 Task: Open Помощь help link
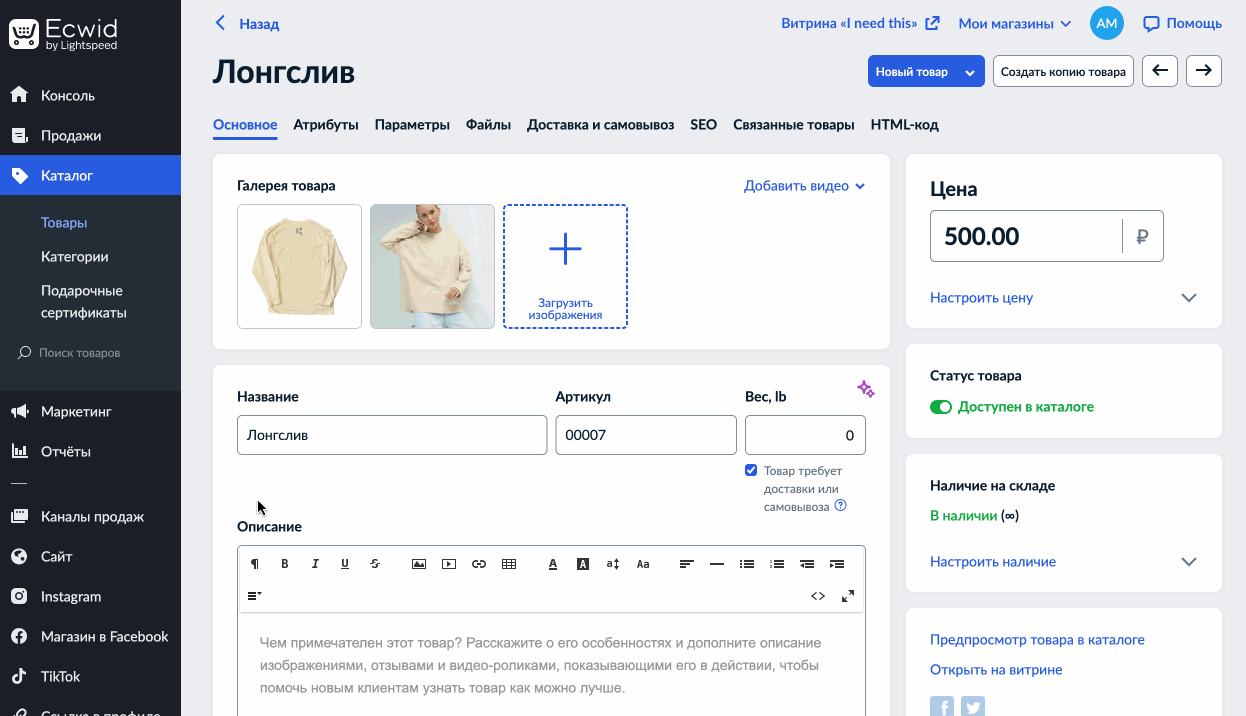[x=1183, y=23]
